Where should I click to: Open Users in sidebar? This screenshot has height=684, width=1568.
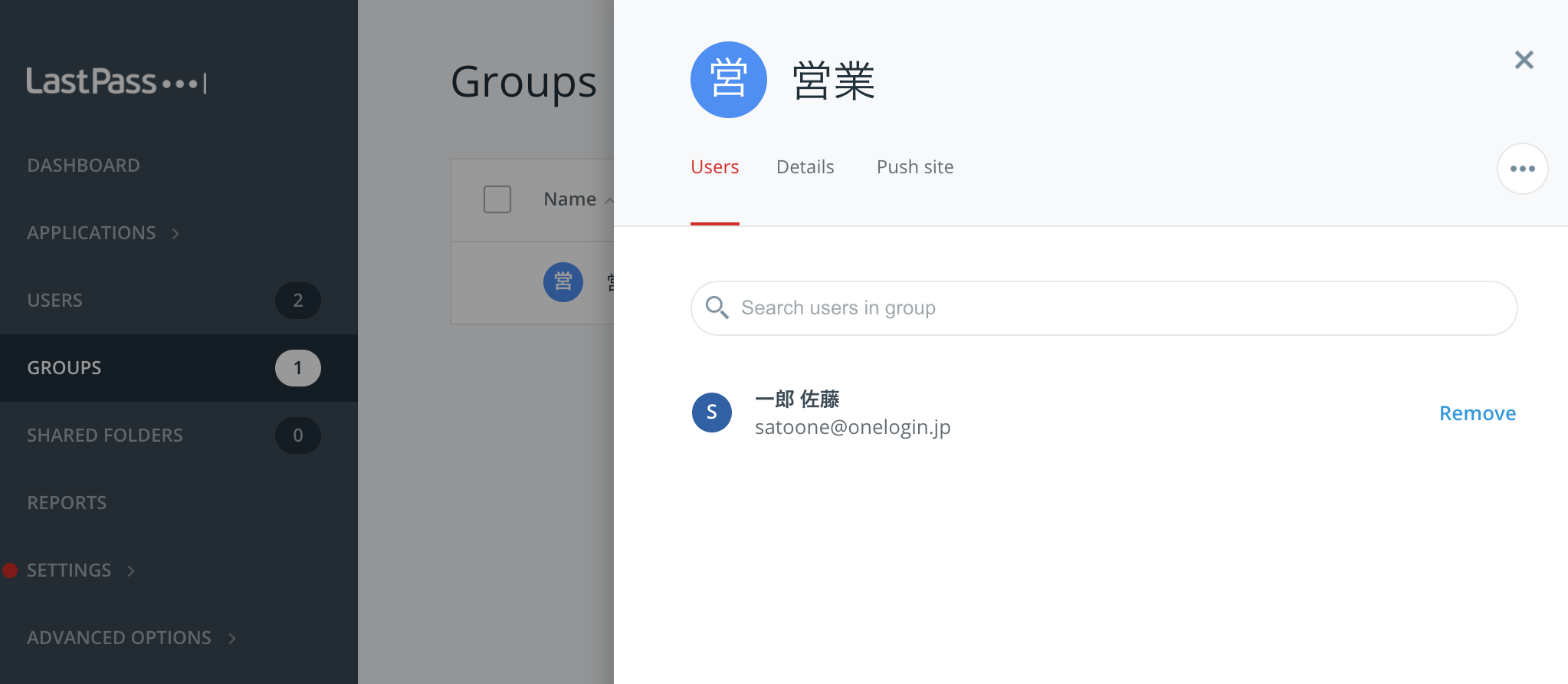pos(54,301)
